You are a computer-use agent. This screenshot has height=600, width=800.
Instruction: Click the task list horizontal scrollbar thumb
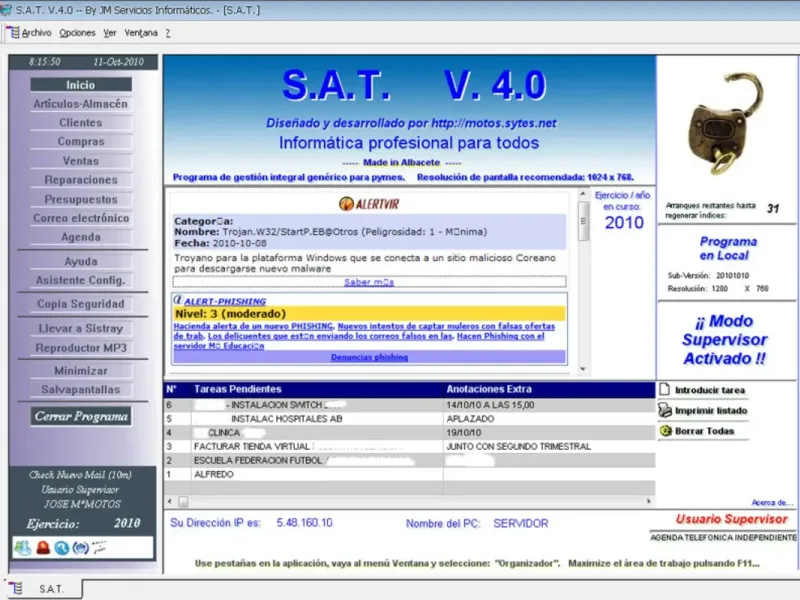(184, 502)
